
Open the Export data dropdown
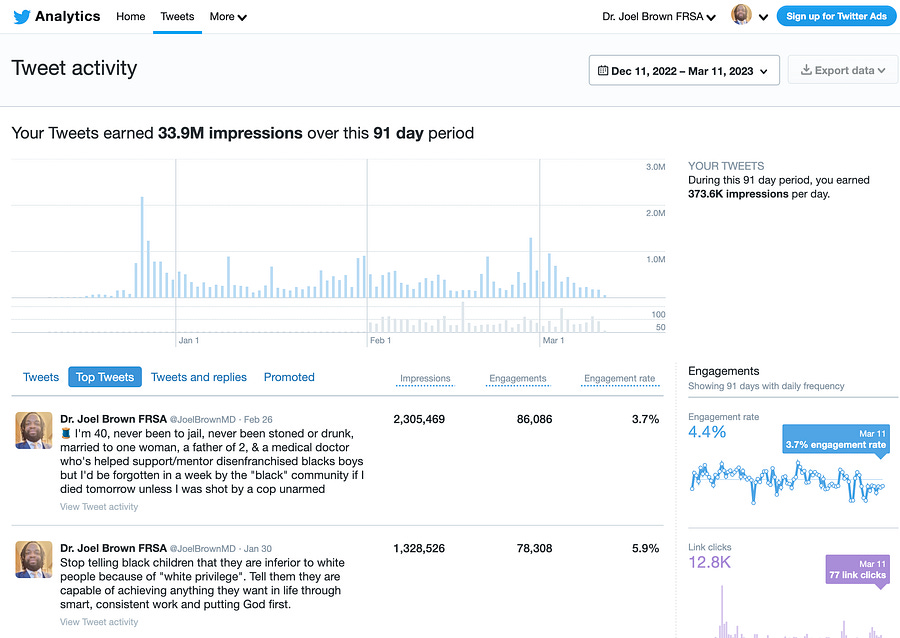pyautogui.click(x=843, y=70)
